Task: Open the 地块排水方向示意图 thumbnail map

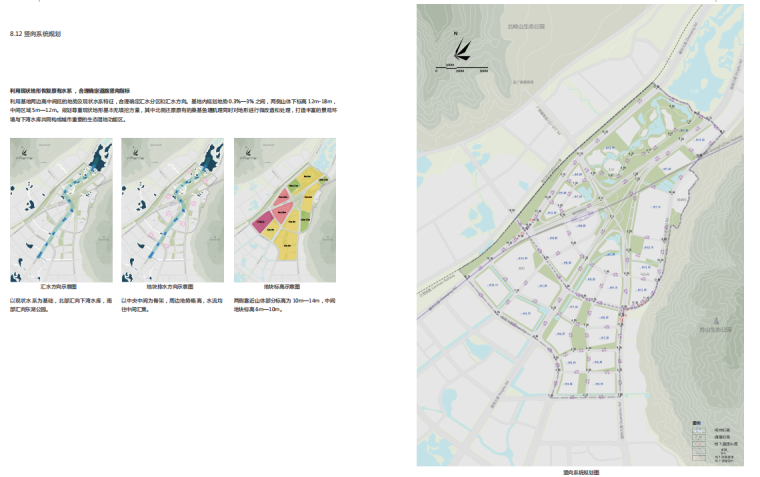Action: tap(169, 210)
